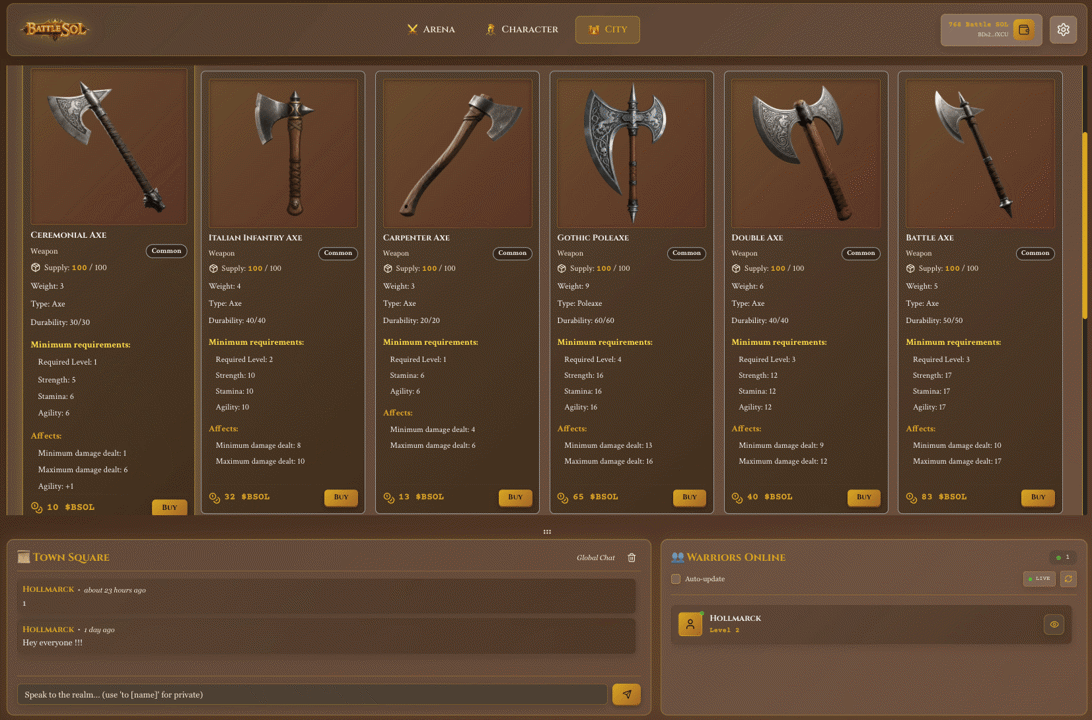1092x720 pixels.
Task: Enable the Auto-update checkbox
Action: pyautogui.click(x=676, y=579)
